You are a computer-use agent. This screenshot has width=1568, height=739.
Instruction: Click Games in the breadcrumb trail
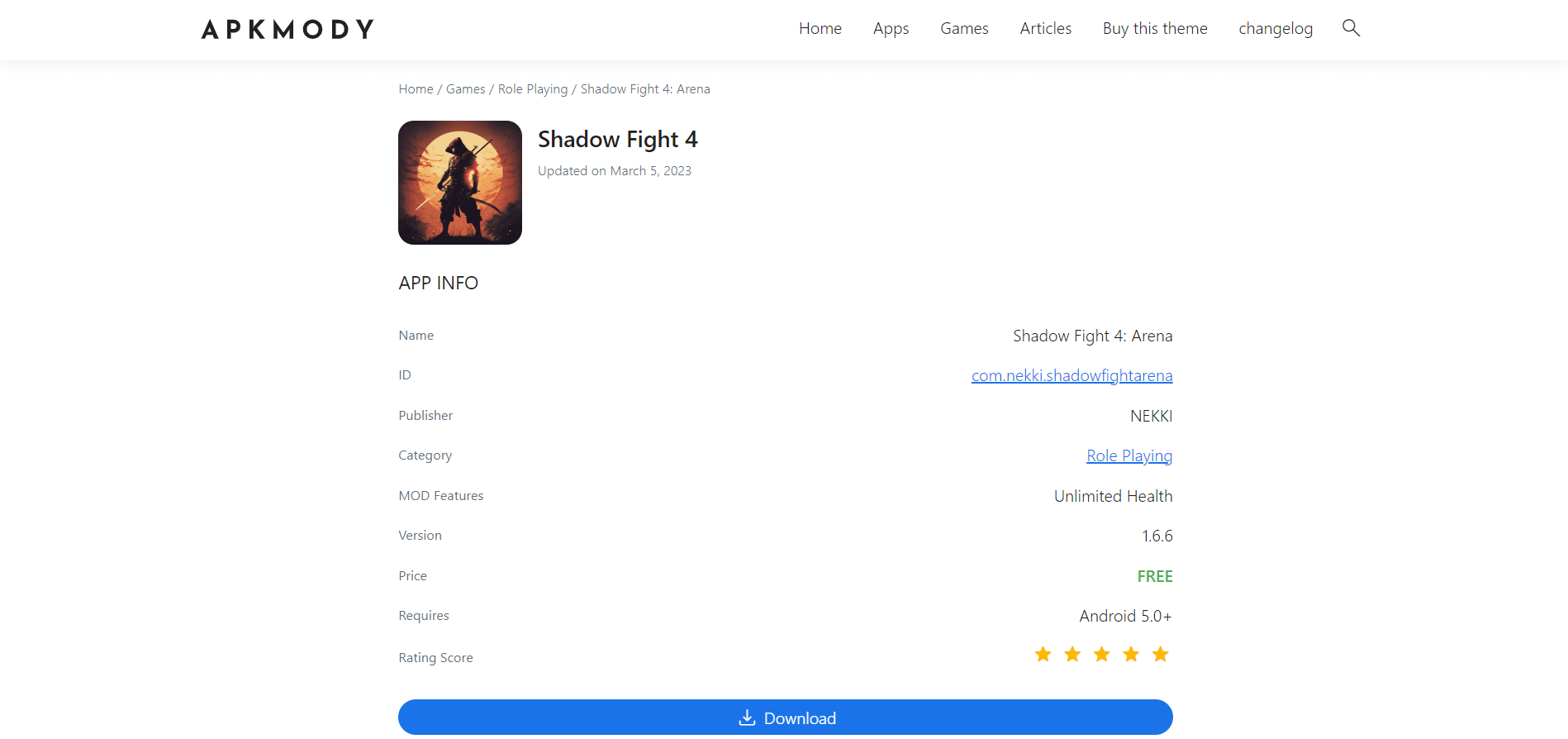tap(465, 89)
